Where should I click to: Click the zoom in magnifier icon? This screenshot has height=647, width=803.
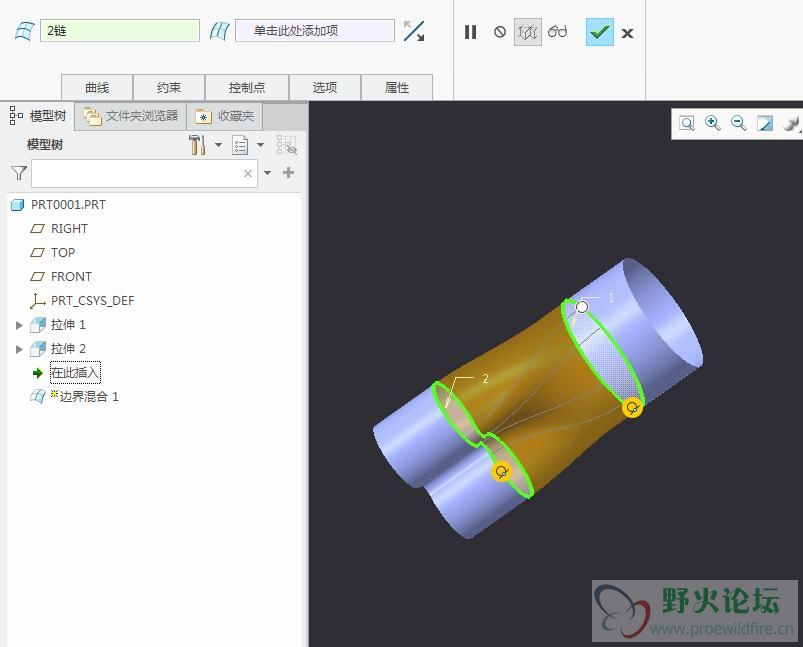tap(712, 123)
